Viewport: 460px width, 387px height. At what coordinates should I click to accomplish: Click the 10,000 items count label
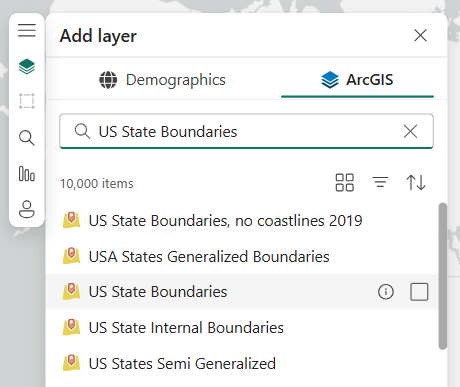tap(97, 184)
